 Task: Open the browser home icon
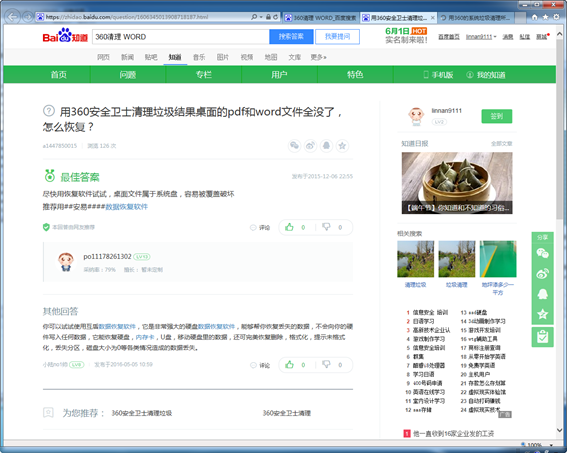click(534, 17)
